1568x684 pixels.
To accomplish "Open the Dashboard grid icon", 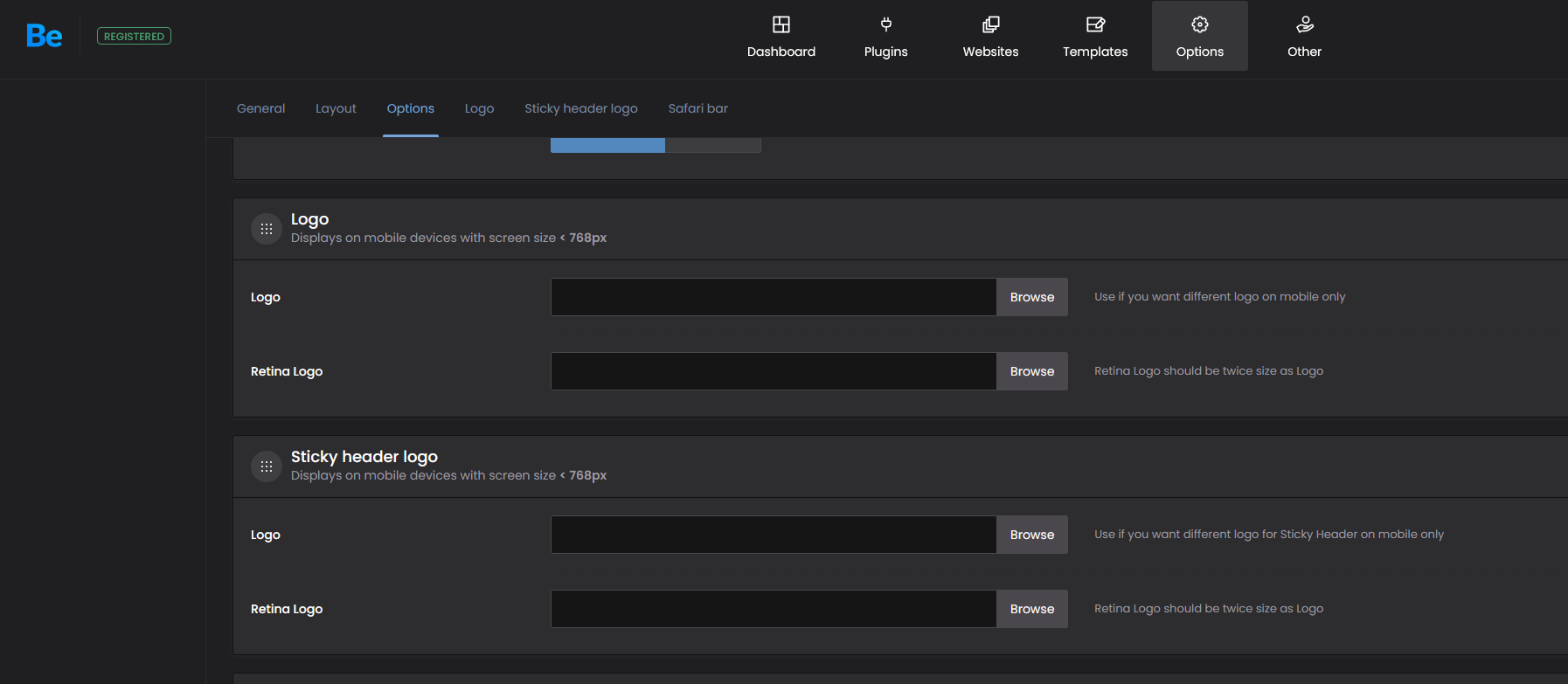I will tap(781, 24).
